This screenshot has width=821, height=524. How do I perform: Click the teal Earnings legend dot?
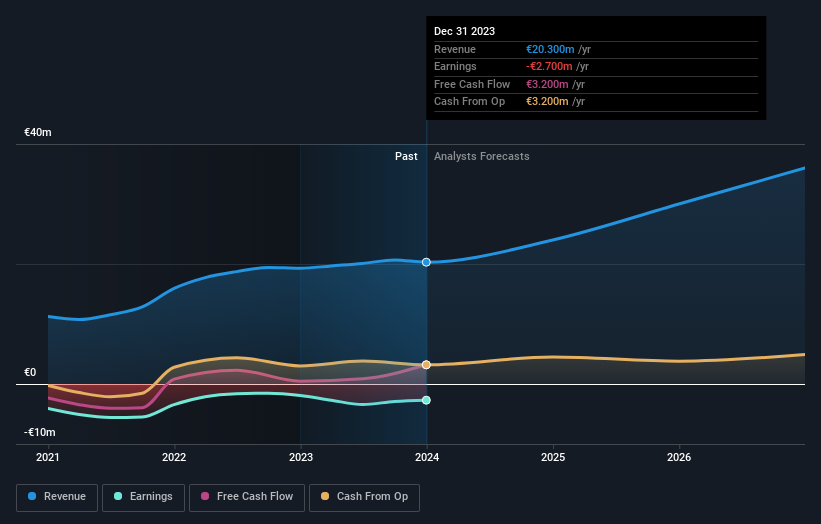pos(118,496)
